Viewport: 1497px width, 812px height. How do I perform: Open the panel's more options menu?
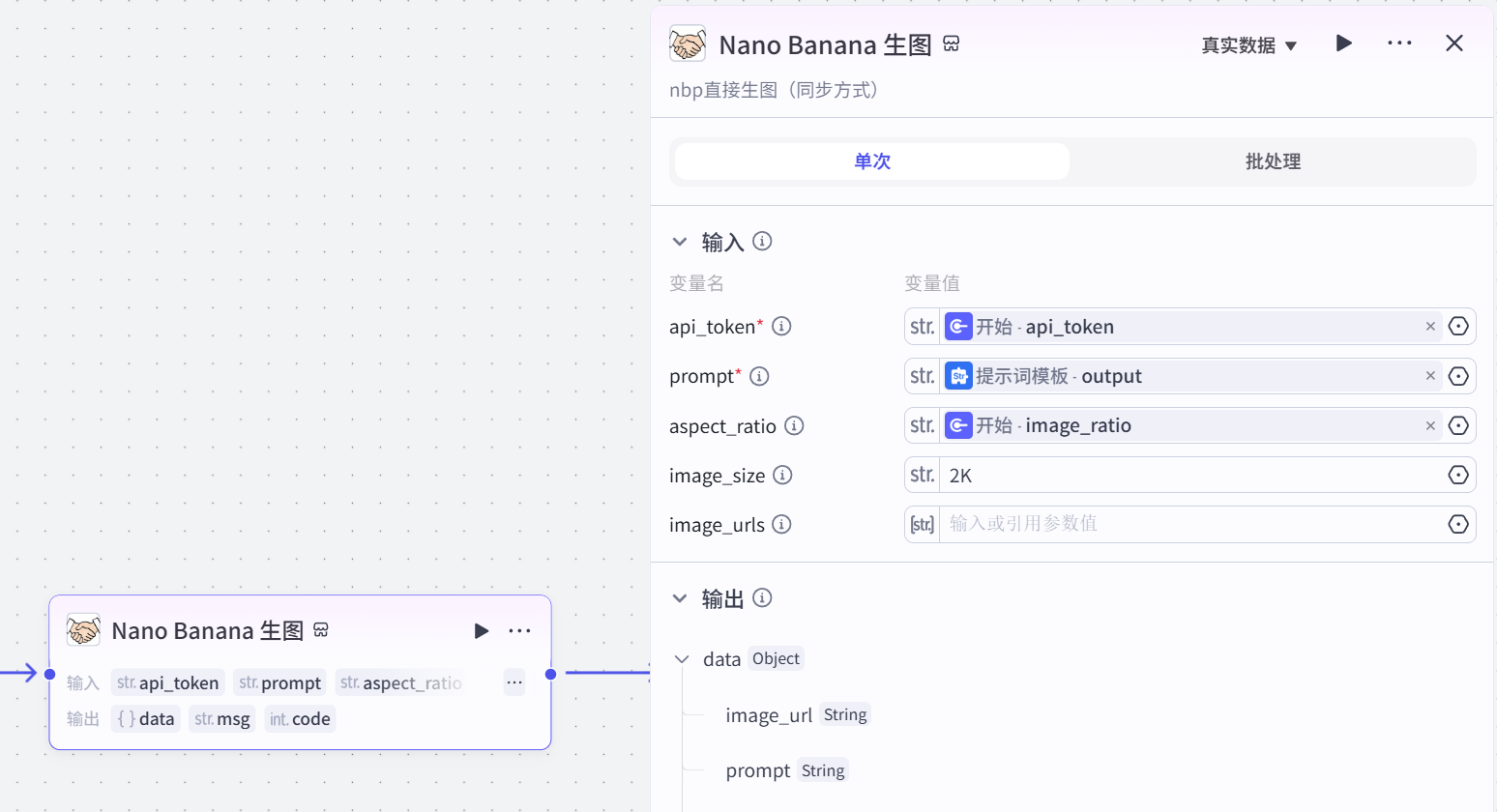(x=1399, y=43)
